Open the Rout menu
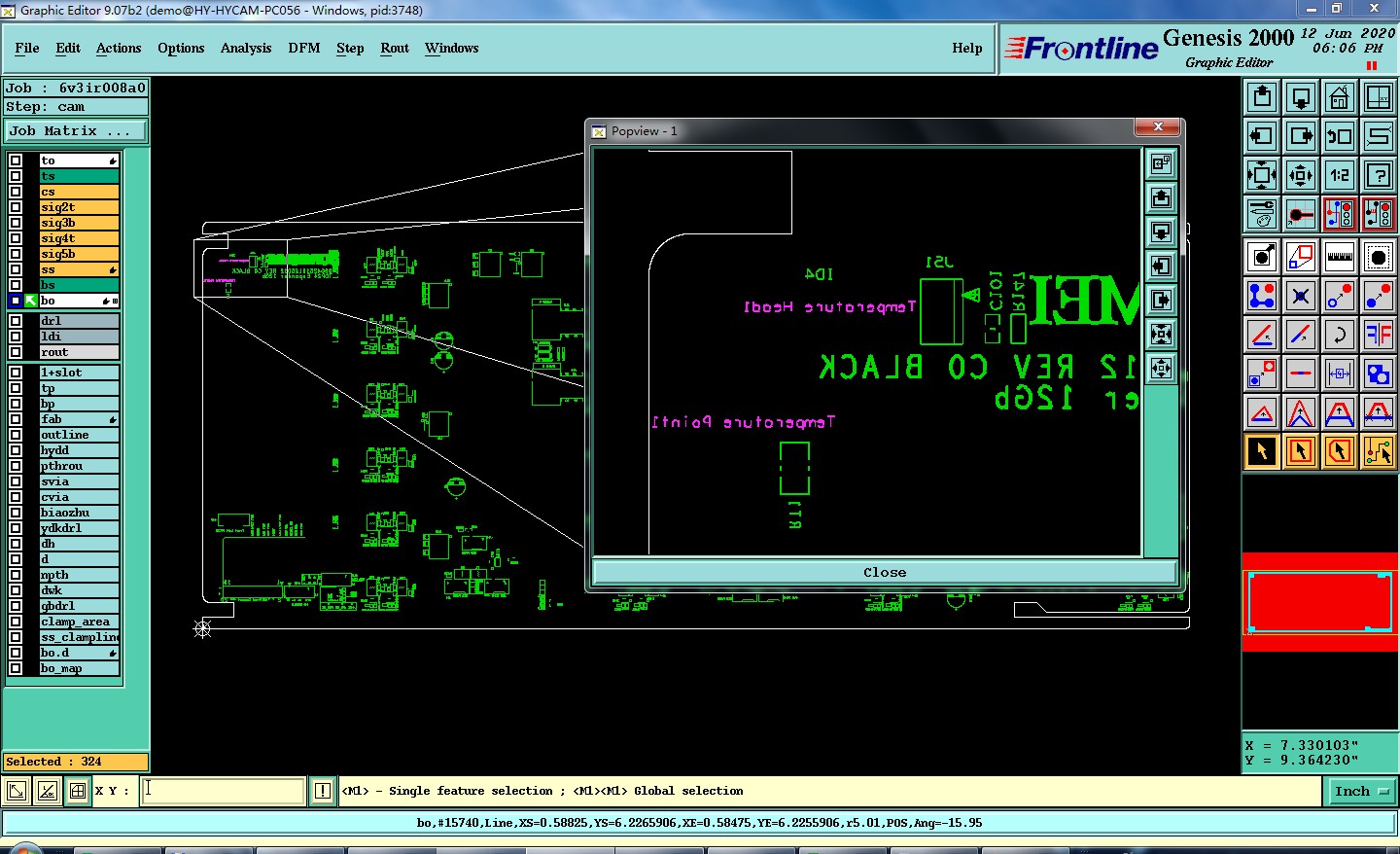The image size is (1400, 854). click(395, 48)
